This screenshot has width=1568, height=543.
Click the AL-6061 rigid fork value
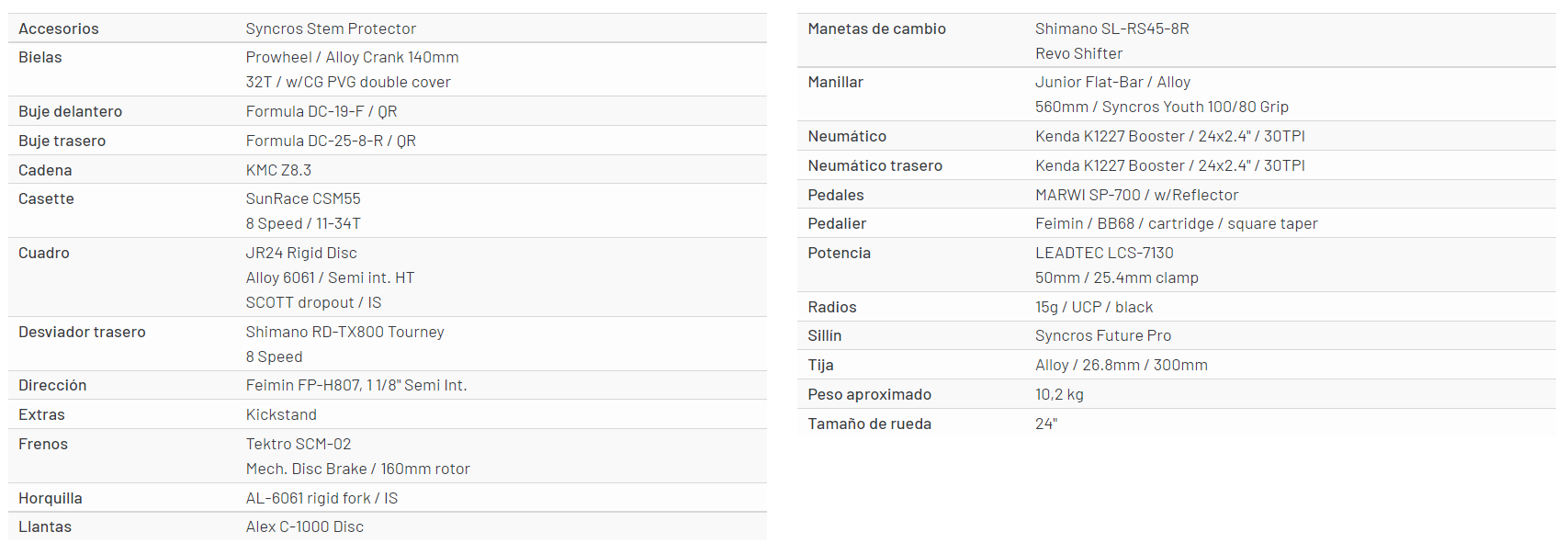tap(321, 498)
